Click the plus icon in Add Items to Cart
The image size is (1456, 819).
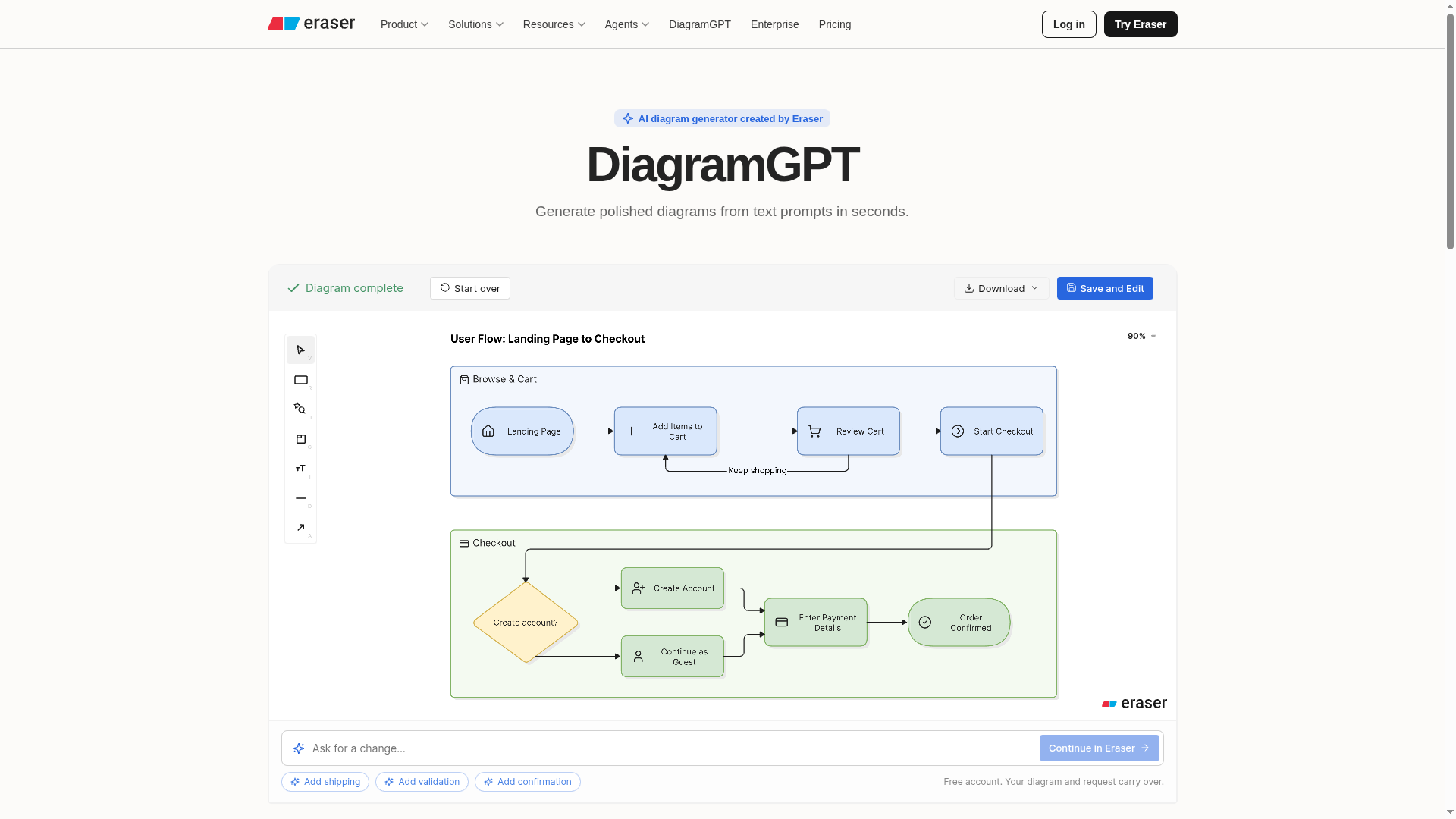[x=631, y=431]
